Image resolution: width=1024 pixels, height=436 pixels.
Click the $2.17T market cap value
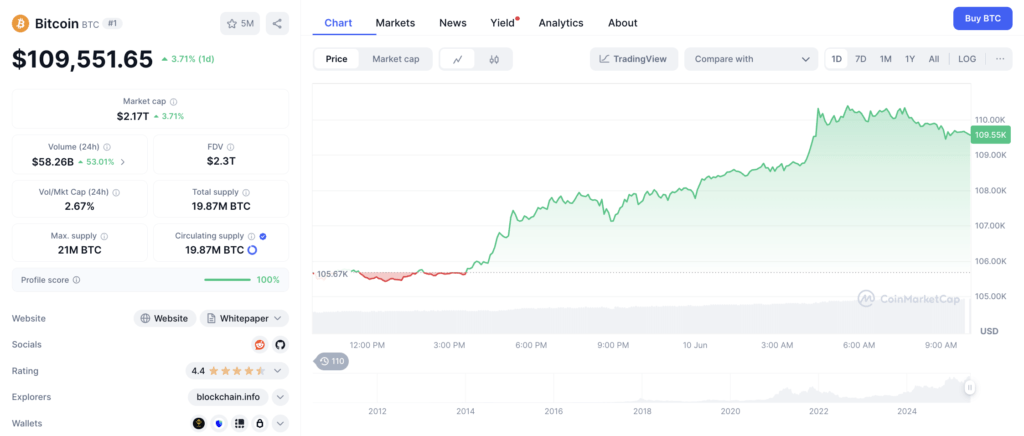point(131,116)
